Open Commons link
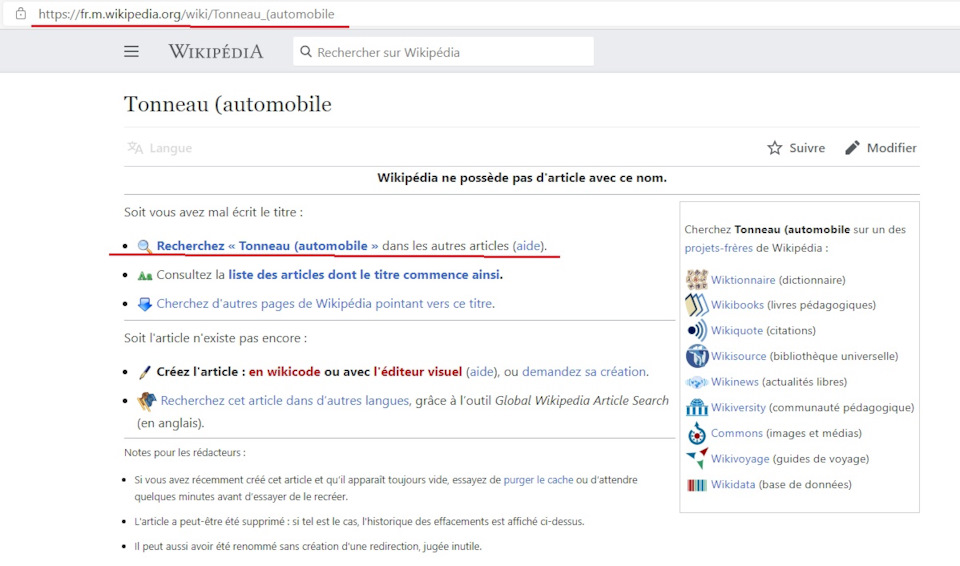The width and height of the screenshot is (960, 566). pyautogui.click(x=737, y=433)
